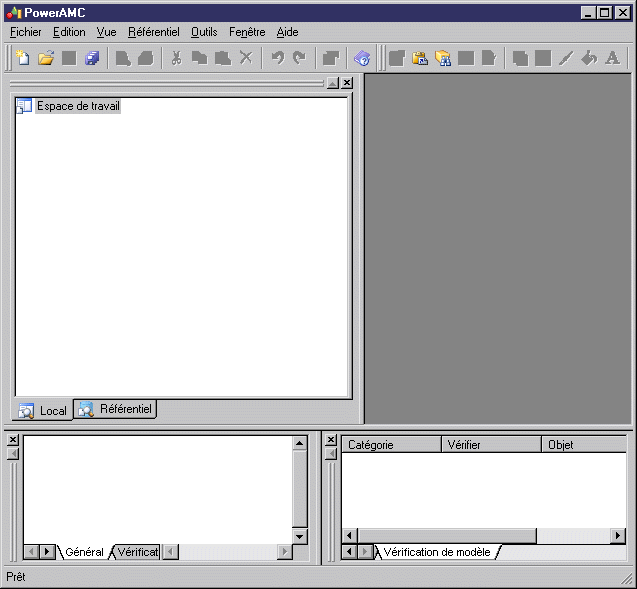
Task: Select the Espace de travail tree node
Action: tap(78, 106)
